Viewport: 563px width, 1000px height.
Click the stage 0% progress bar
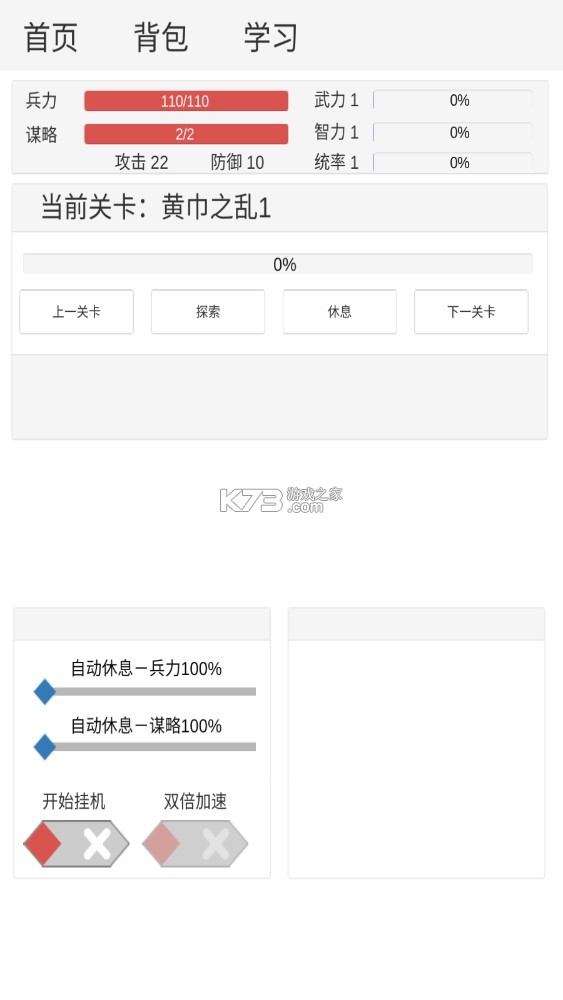click(x=278, y=264)
